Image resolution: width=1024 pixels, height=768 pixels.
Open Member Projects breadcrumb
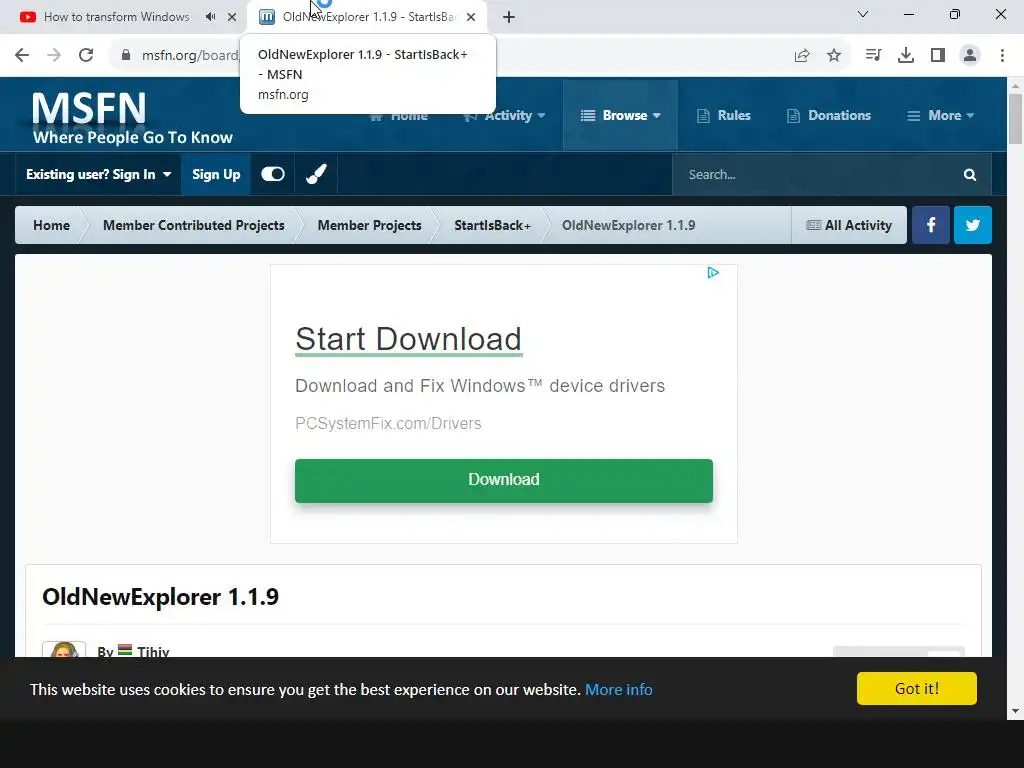[x=369, y=225]
